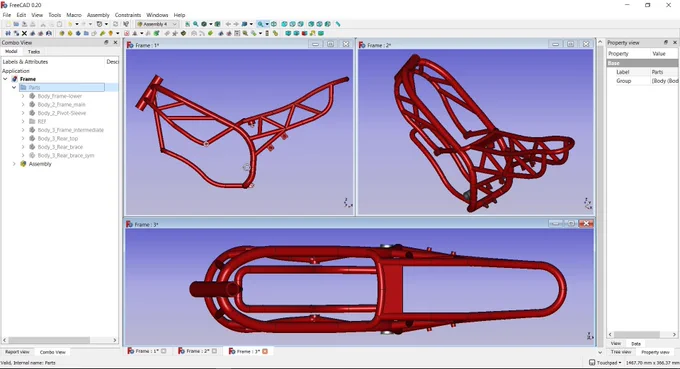Close the Combo View panel
This screenshot has height=369, width=680.
[x=115, y=42]
